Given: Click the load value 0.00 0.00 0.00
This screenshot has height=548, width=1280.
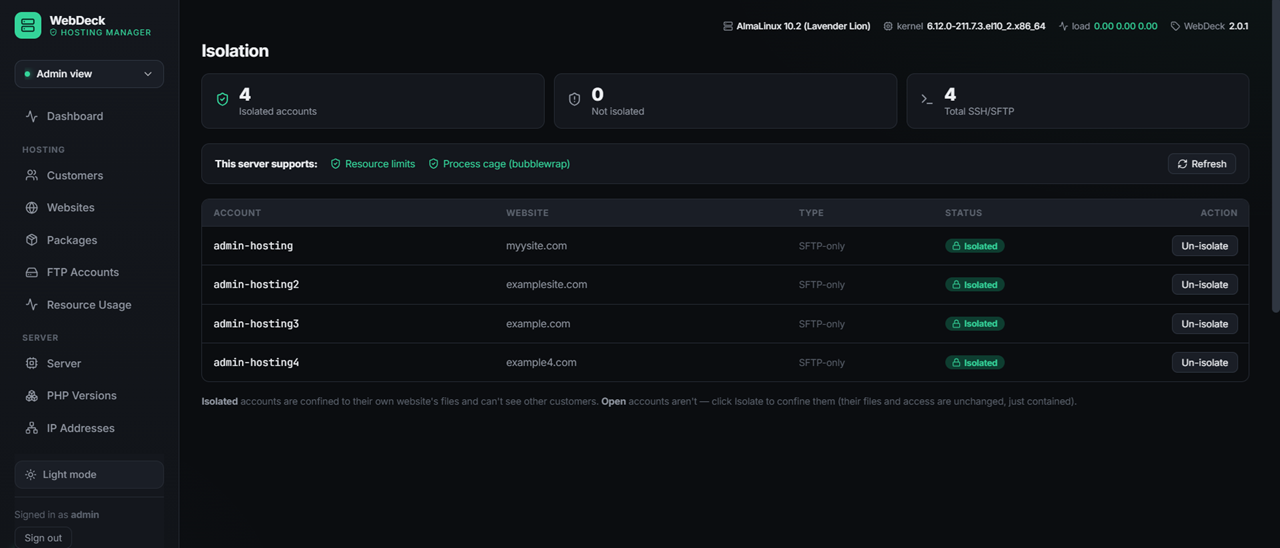Looking at the screenshot, I should click(1126, 26).
